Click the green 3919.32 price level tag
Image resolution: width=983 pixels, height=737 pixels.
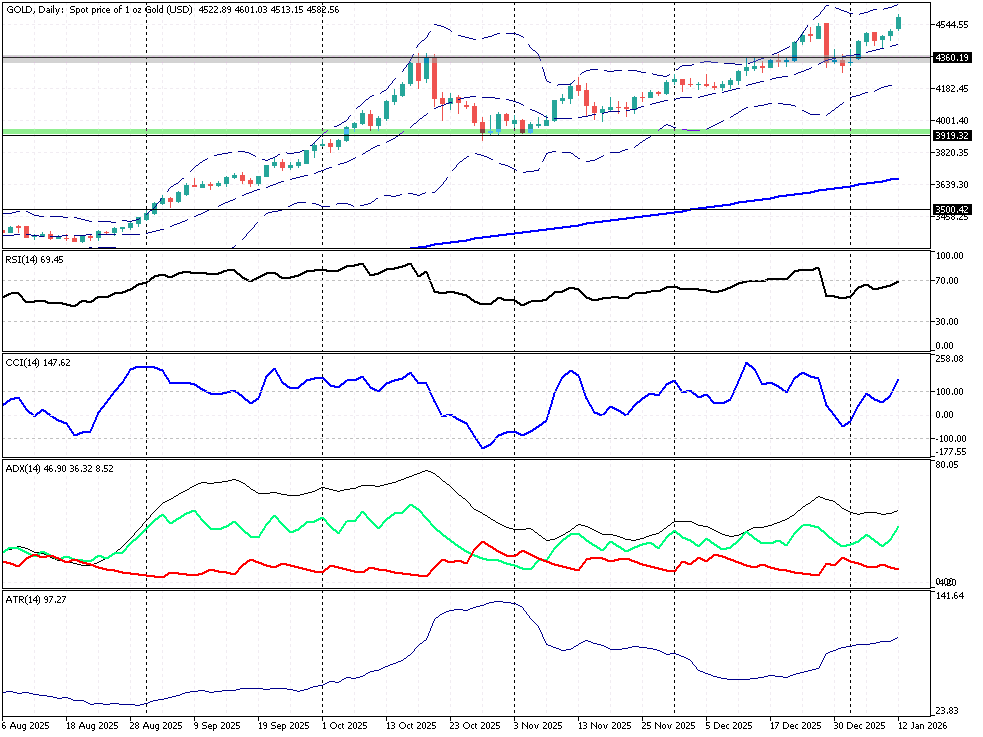pyautogui.click(x=951, y=134)
